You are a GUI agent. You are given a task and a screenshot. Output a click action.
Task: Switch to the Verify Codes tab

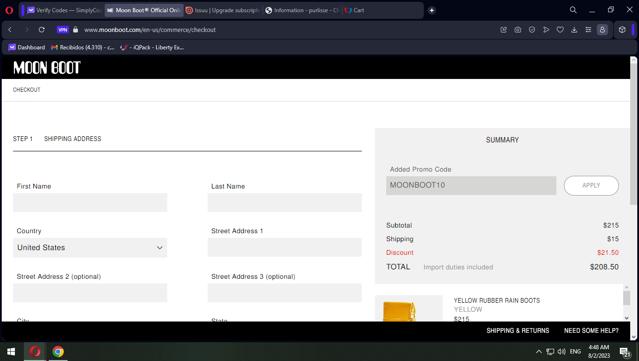tap(63, 11)
